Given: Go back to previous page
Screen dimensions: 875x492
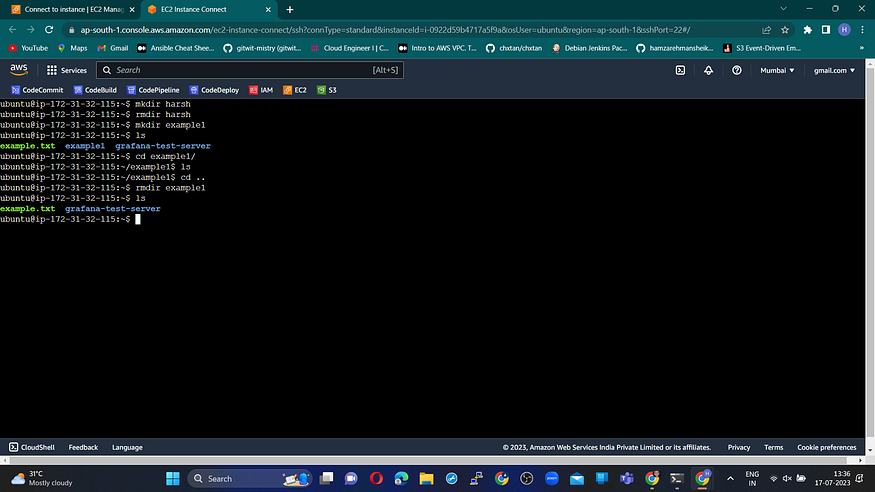Looking at the screenshot, I should pyautogui.click(x=12, y=30).
